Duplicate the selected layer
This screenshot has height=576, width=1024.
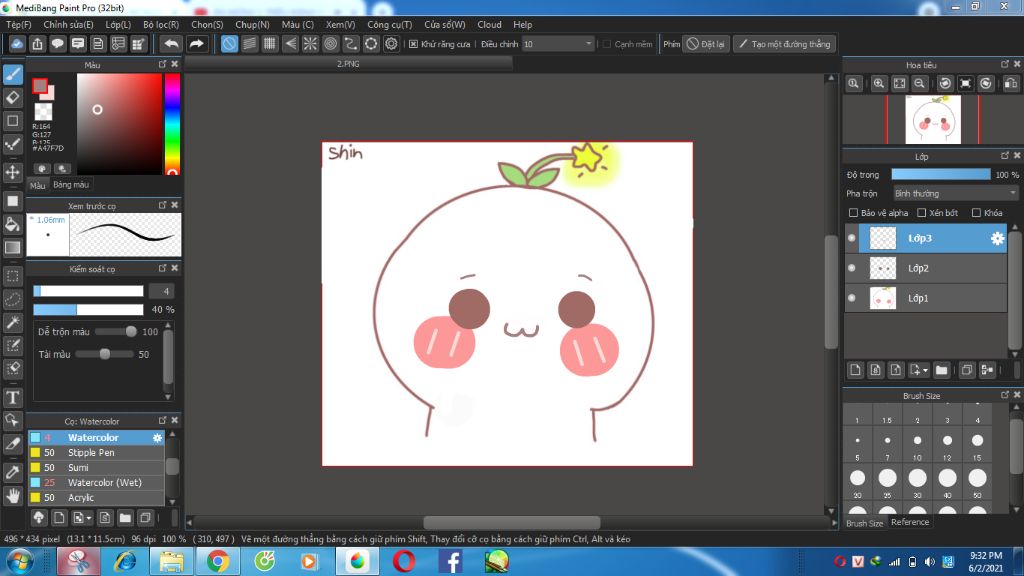tap(967, 370)
